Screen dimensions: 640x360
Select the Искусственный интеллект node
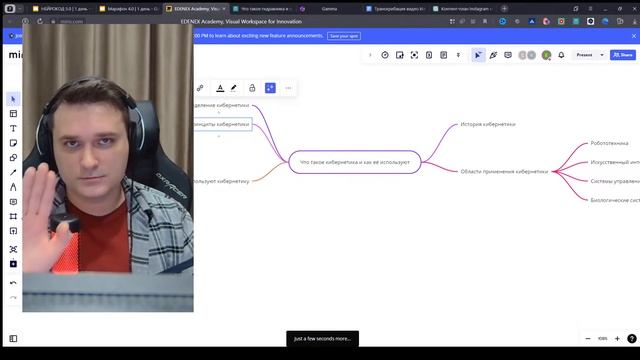(x=615, y=162)
